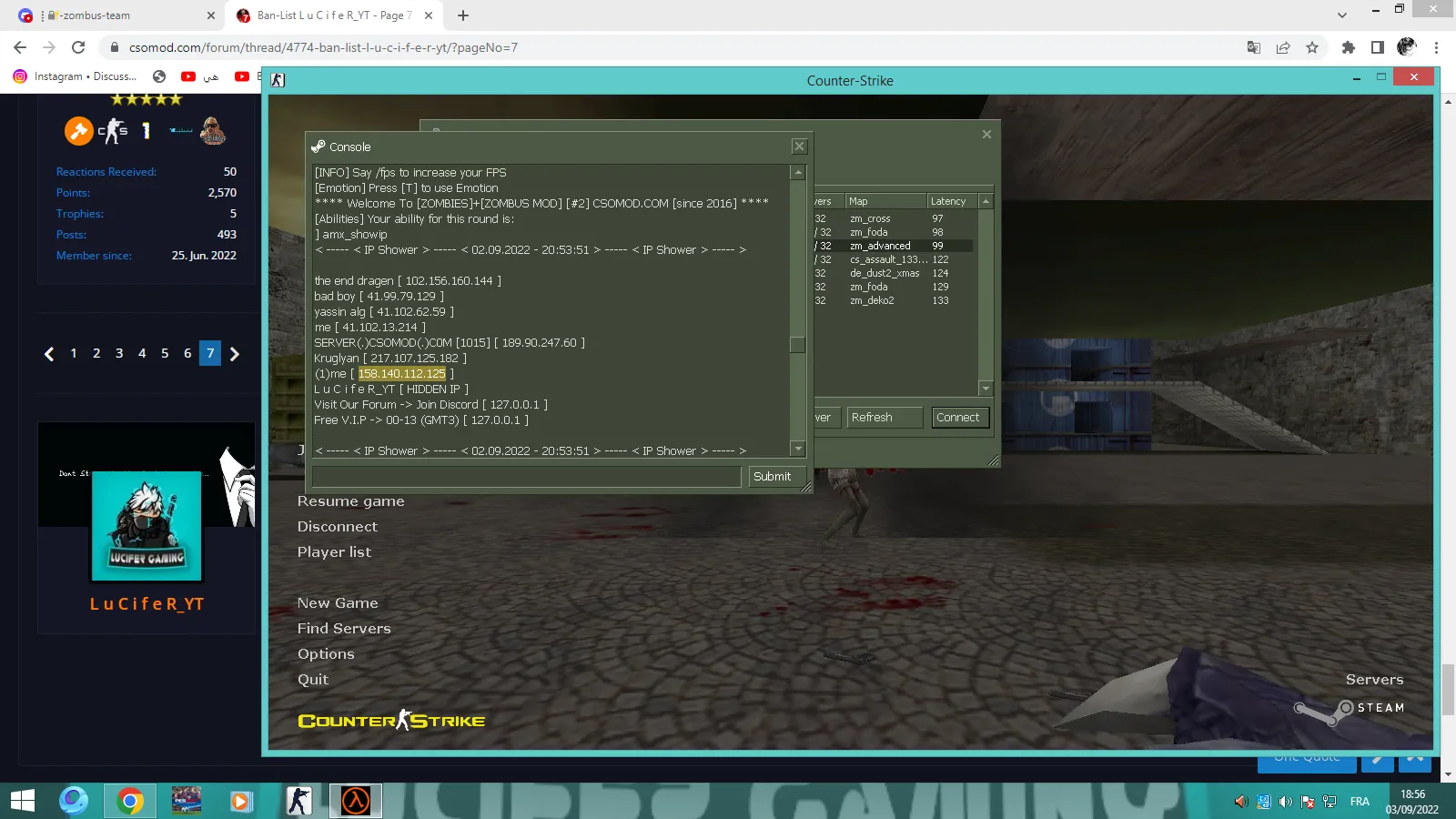
Task: Select Options in the game menu
Action: point(326,654)
